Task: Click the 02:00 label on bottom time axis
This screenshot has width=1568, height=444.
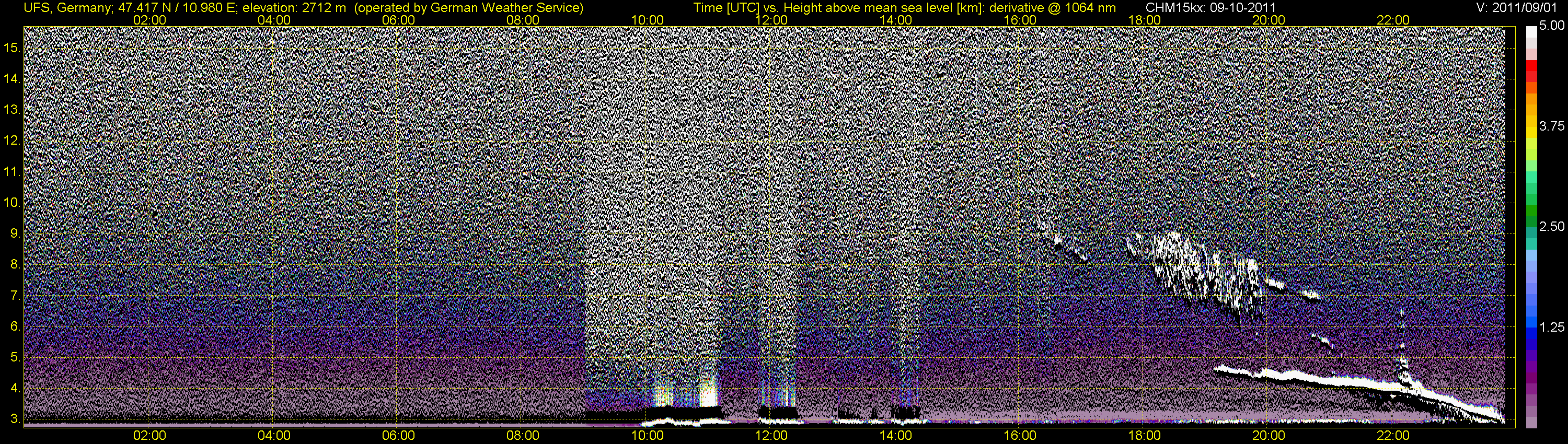Action: pos(149,436)
